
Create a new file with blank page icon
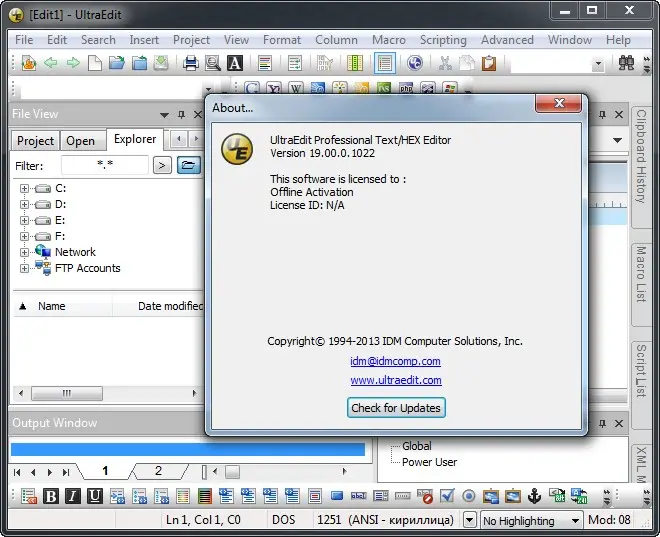click(95, 63)
